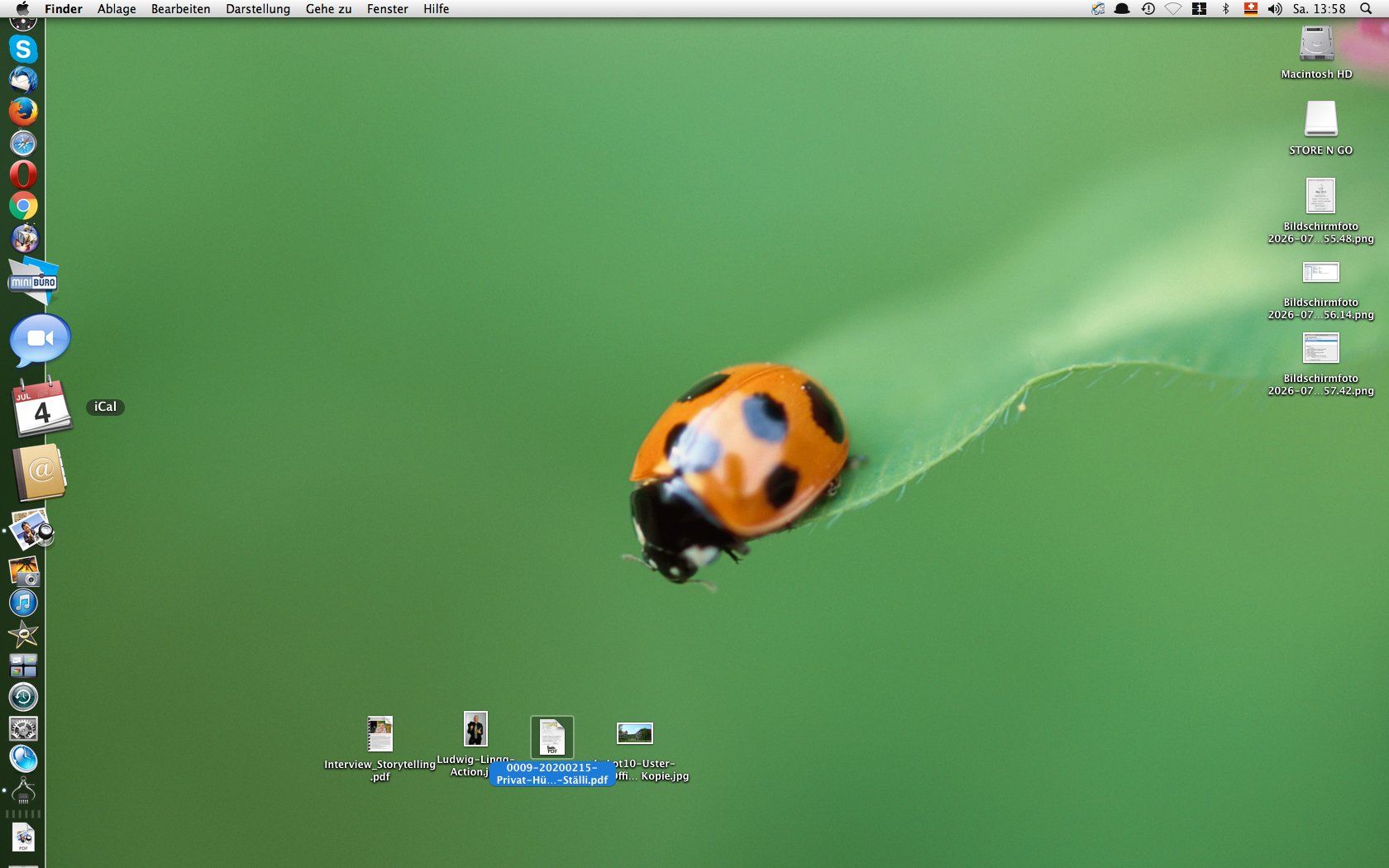Open iTunes from the Dock
1389x868 pixels.
(x=23, y=603)
